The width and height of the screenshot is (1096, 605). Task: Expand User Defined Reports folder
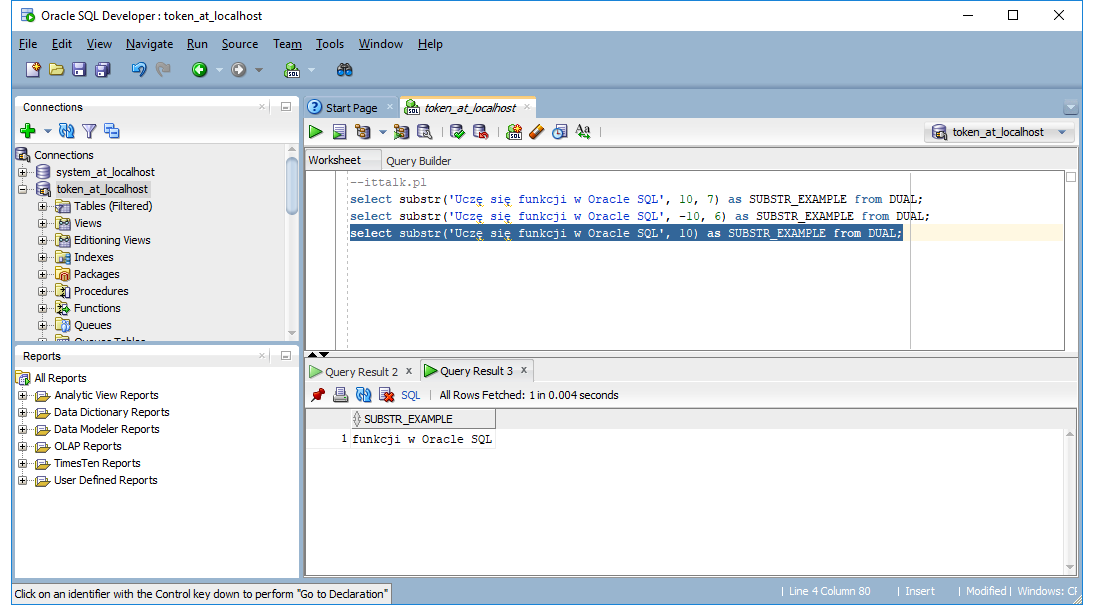tap(22, 481)
